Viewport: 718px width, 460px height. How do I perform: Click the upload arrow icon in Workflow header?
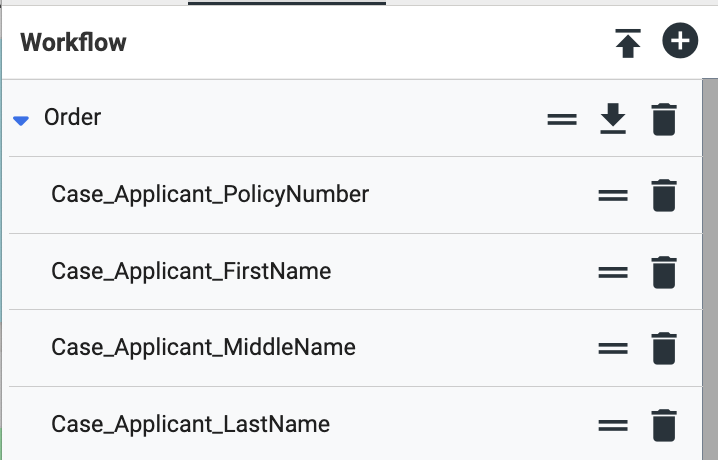pyautogui.click(x=628, y=43)
